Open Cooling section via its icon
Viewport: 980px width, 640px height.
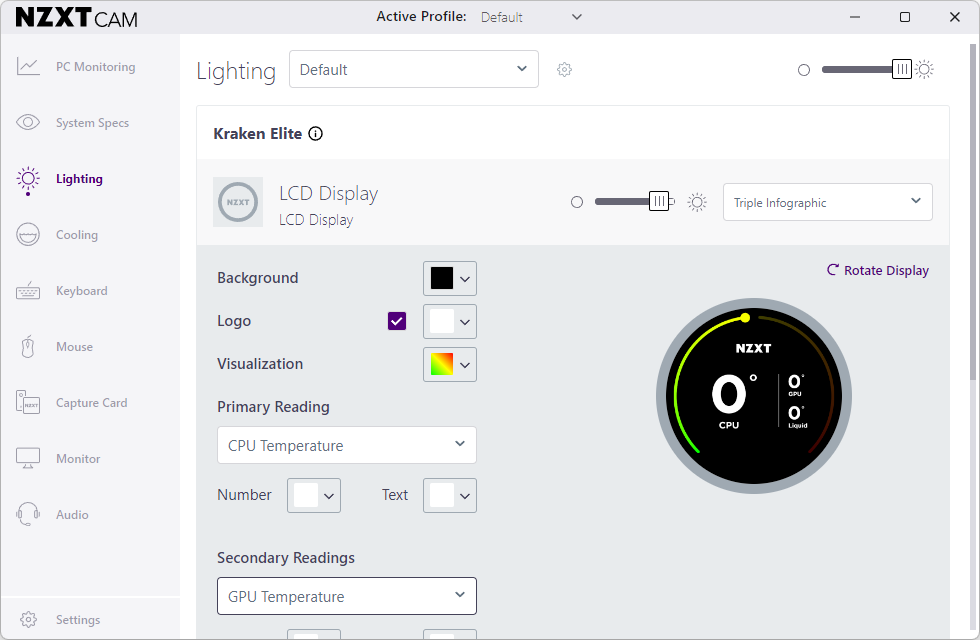click(28, 235)
